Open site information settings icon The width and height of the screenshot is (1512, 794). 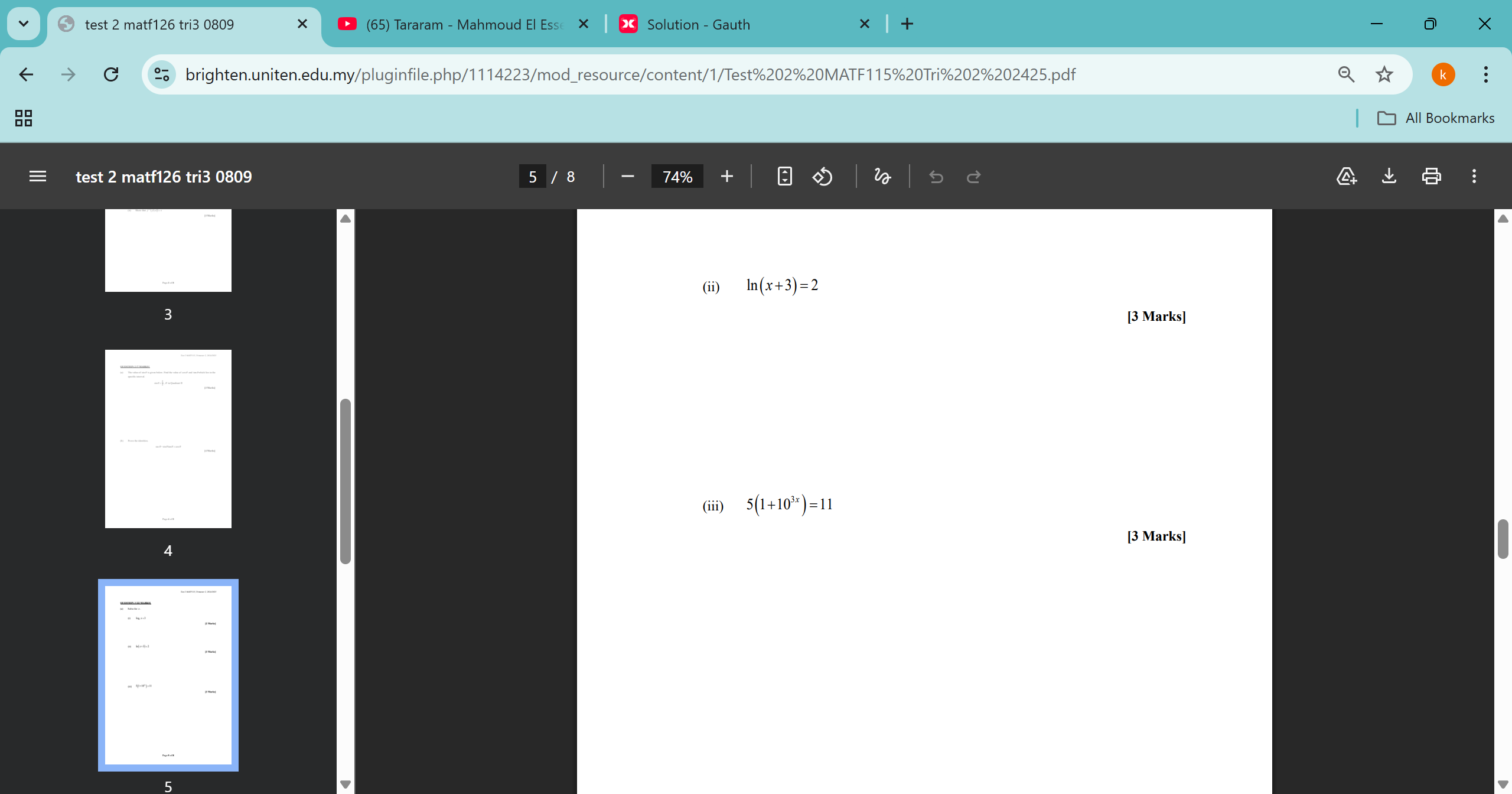(x=162, y=74)
